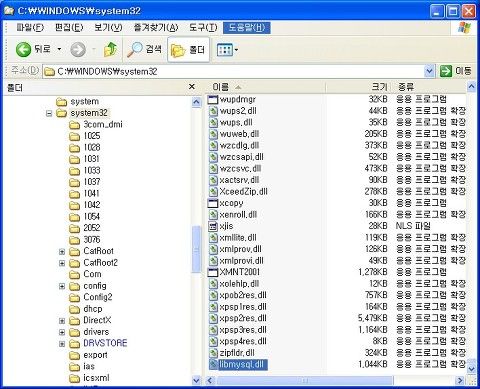Click the XMNT2001 application icon

pos(213,272)
